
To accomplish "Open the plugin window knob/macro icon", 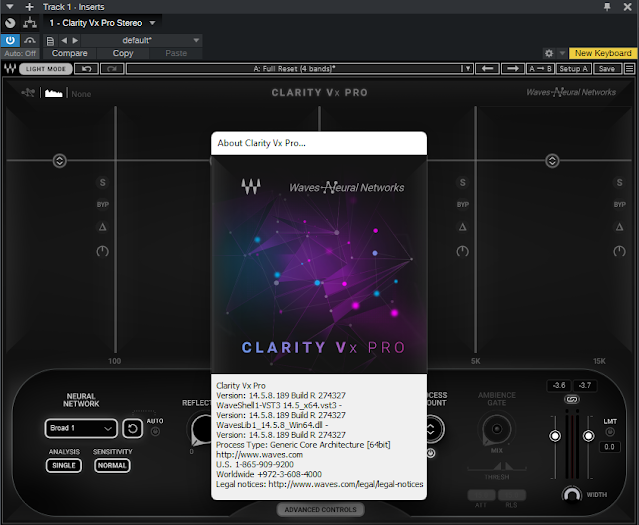I will pyautogui.click(x=10, y=23).
